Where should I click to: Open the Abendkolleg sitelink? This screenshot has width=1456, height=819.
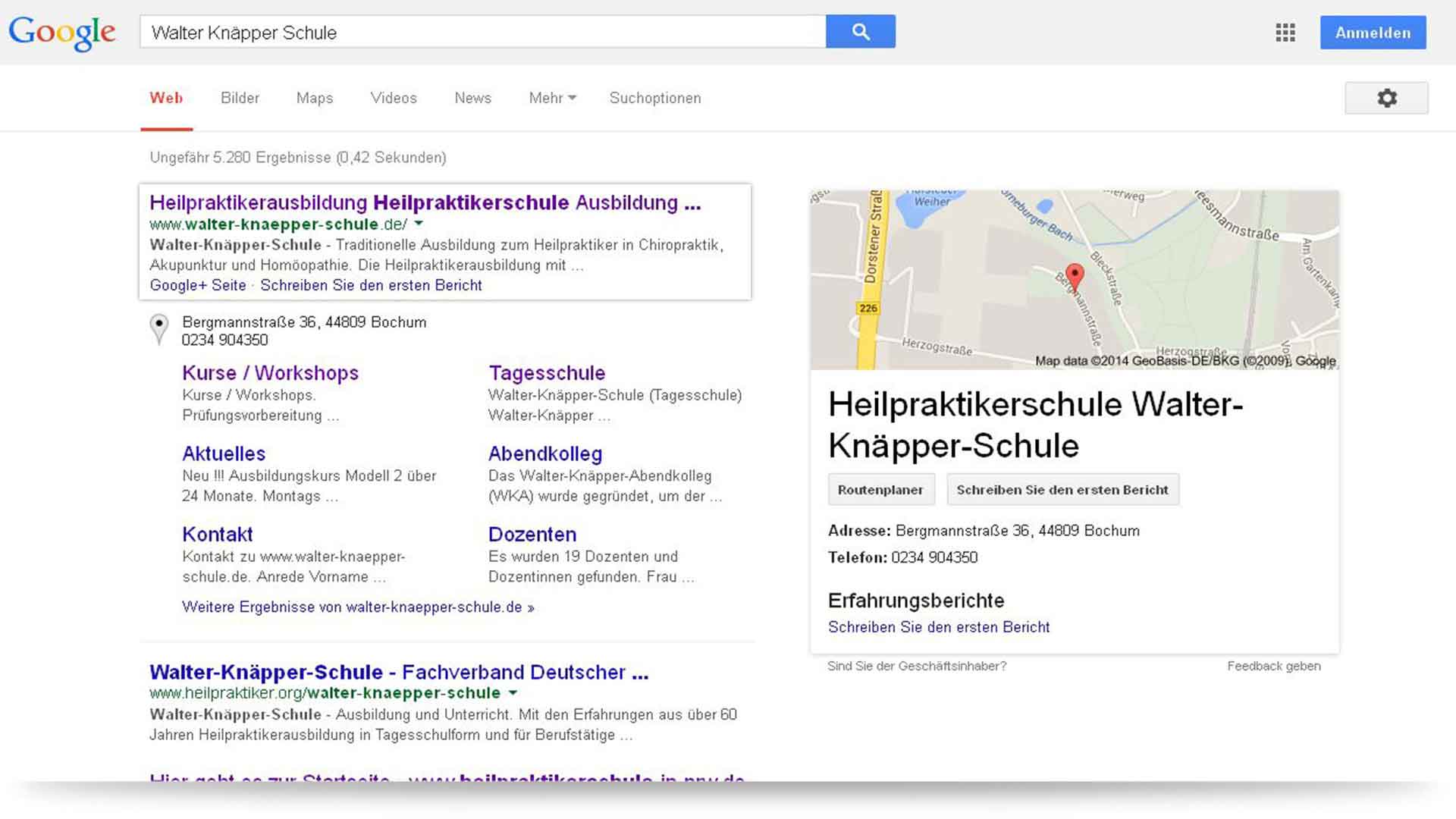pos(545,453)
